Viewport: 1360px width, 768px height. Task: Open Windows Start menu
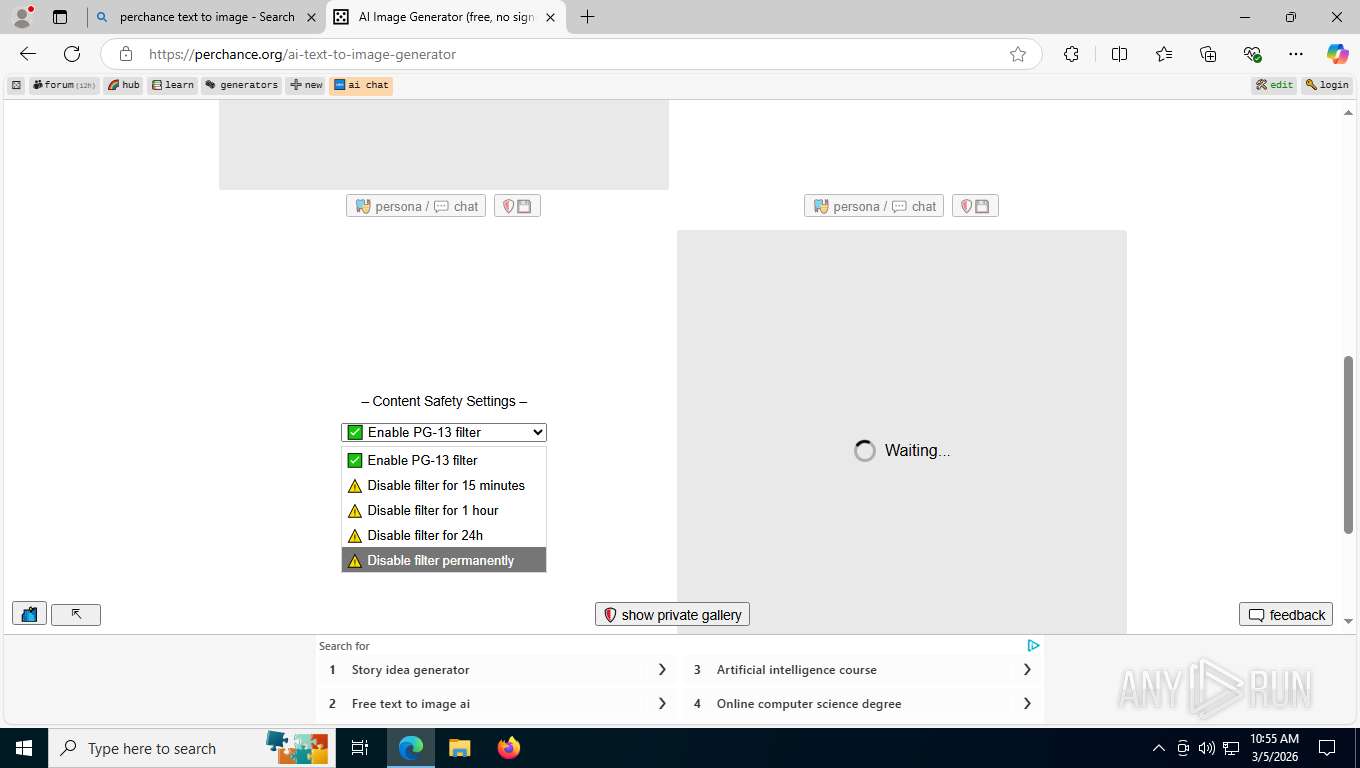click(x=23, y=748)
